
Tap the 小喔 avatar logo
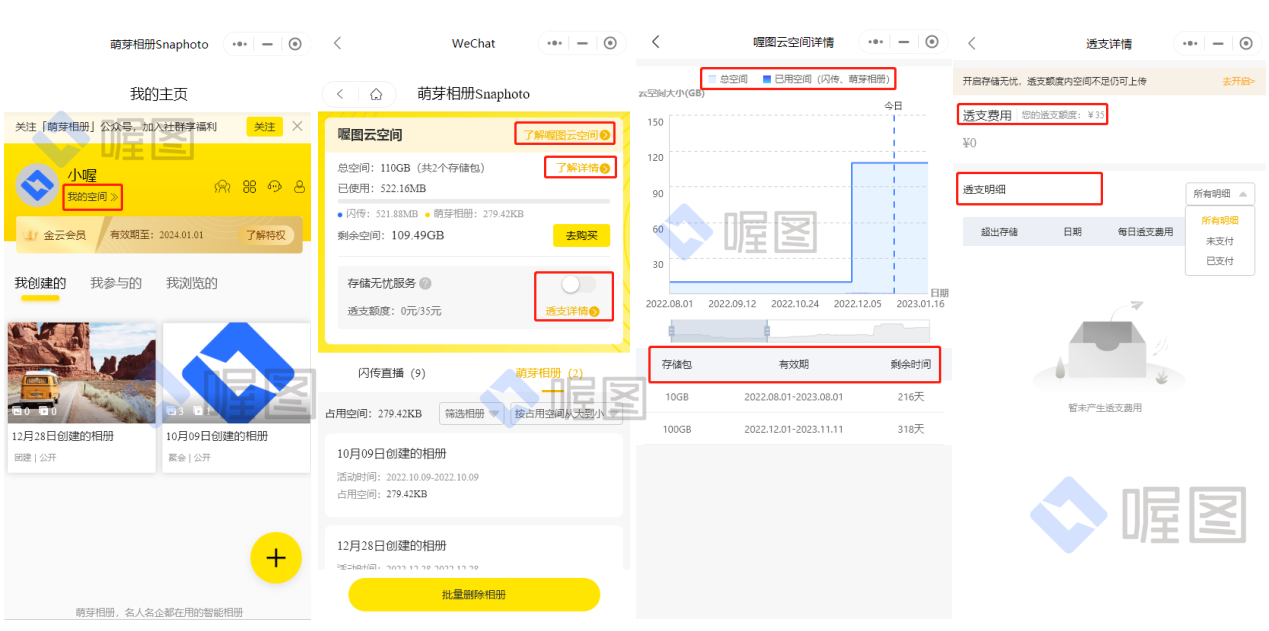[x=38, y=185]
